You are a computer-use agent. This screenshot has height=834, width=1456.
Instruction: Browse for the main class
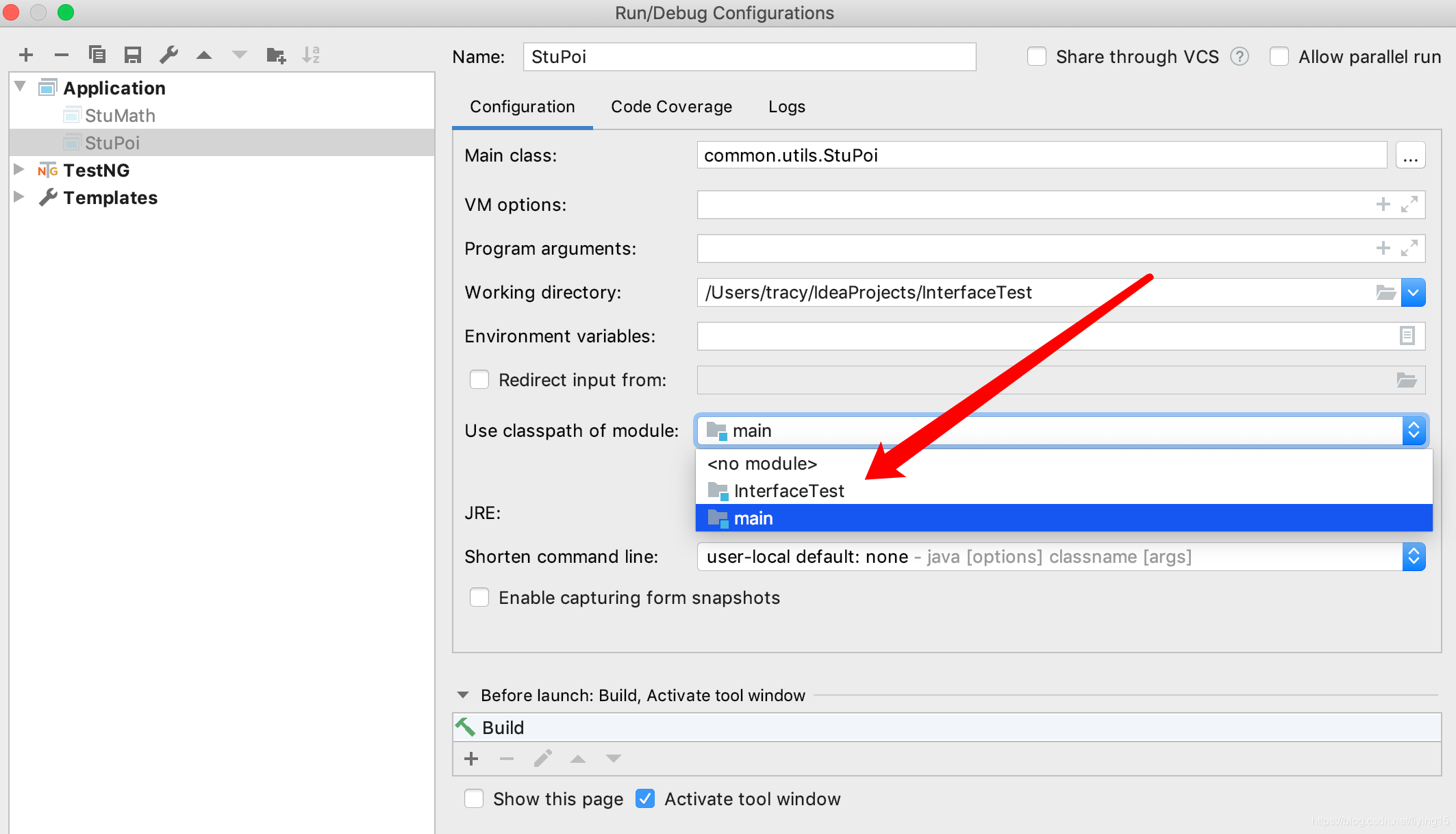tap(1410, 155)
